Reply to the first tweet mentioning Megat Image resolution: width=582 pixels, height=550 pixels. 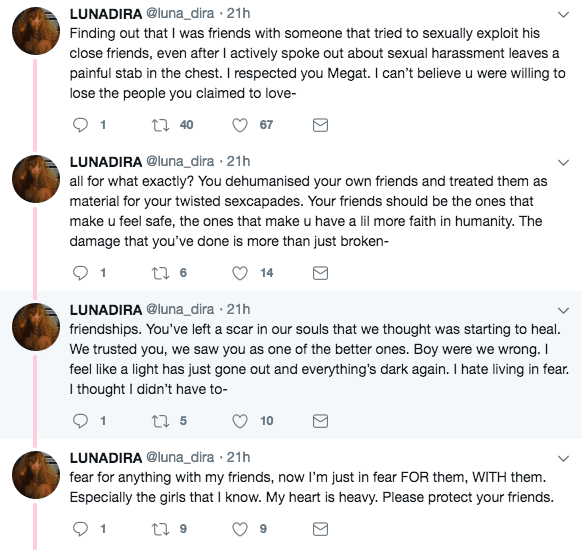pos(80,125)
